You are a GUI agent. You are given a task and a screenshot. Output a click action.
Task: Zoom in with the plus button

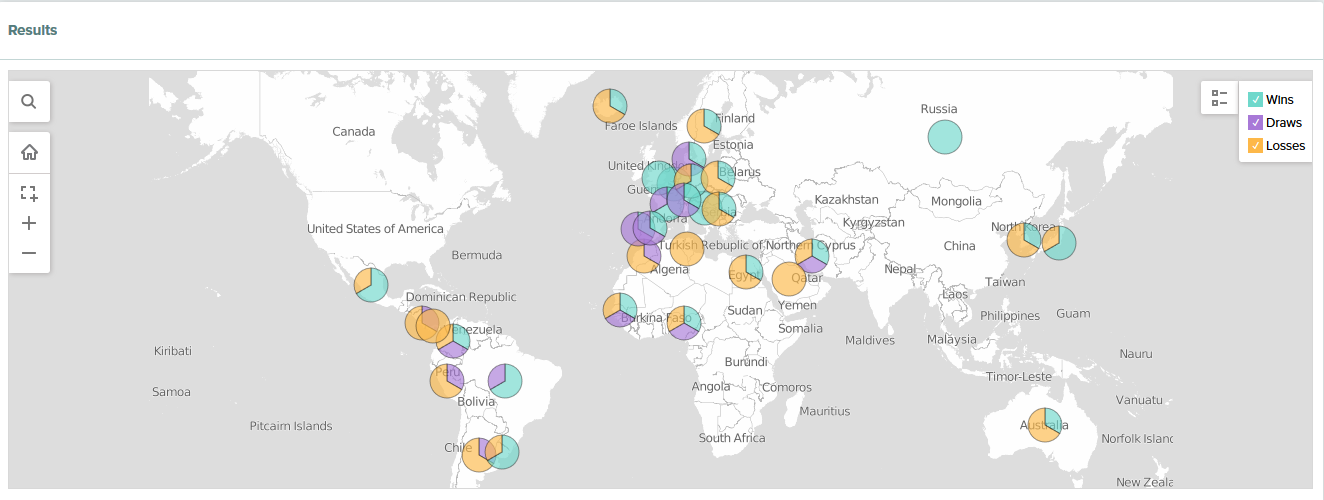(x=29, y=223)
